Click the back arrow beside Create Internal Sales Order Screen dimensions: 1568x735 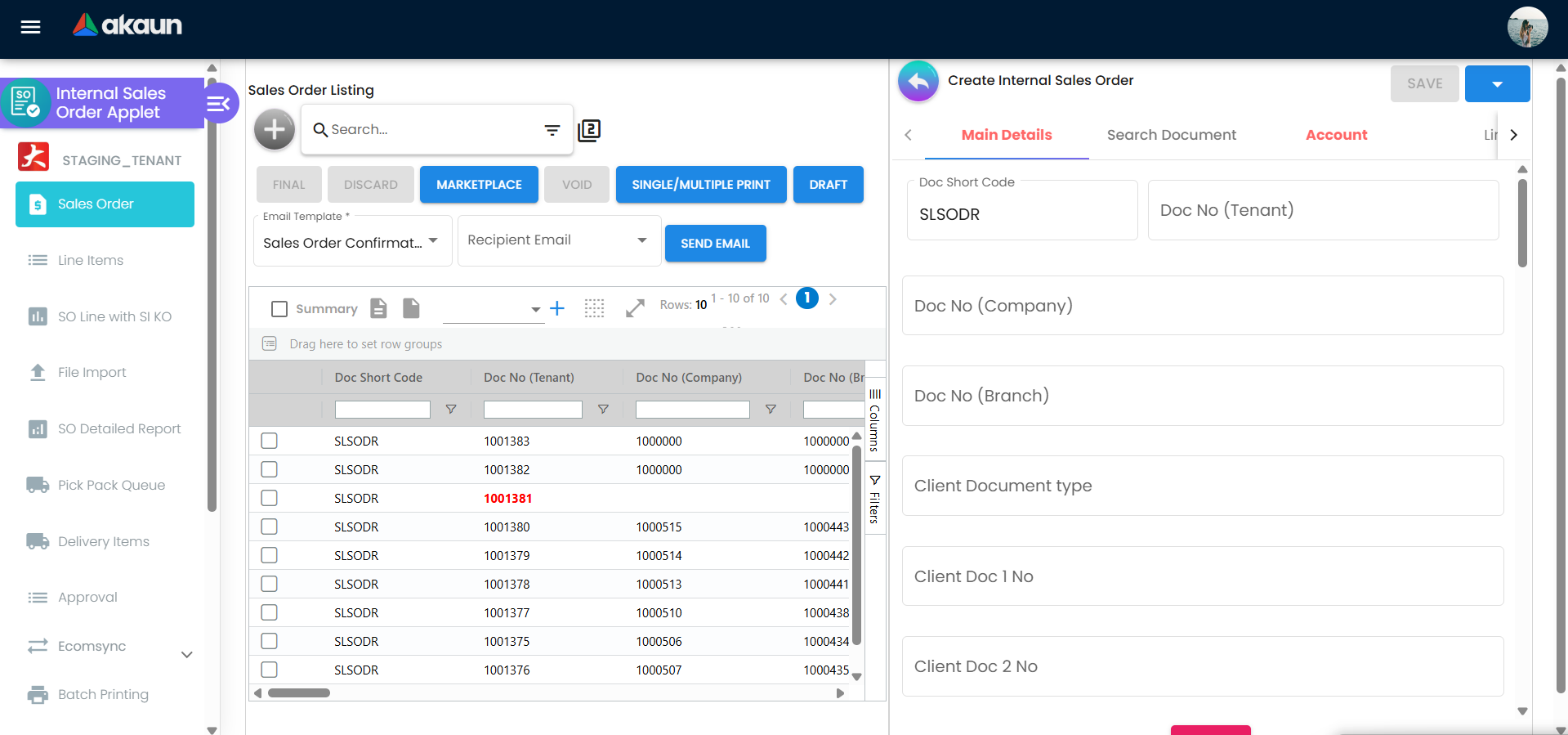coord(918,81)
